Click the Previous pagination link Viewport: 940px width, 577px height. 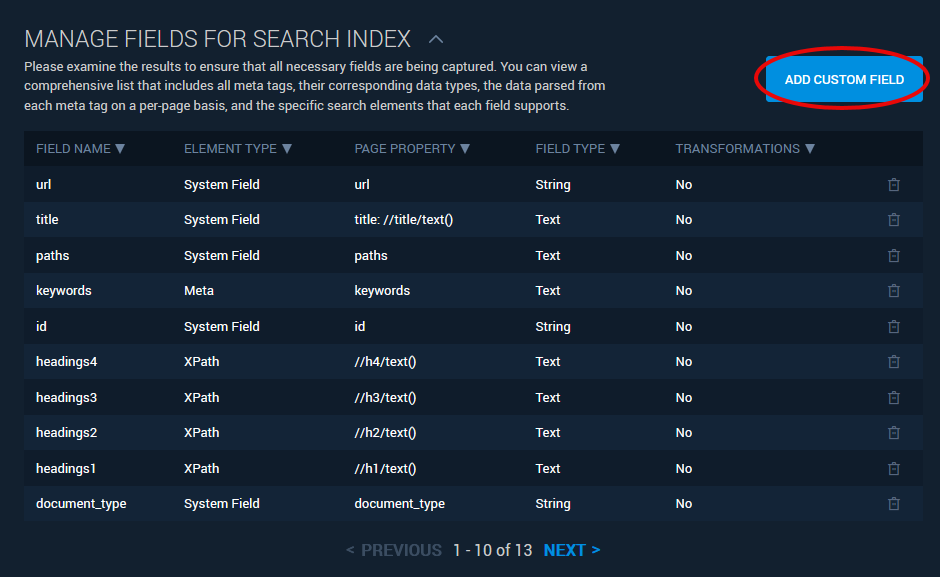point(394,550)
